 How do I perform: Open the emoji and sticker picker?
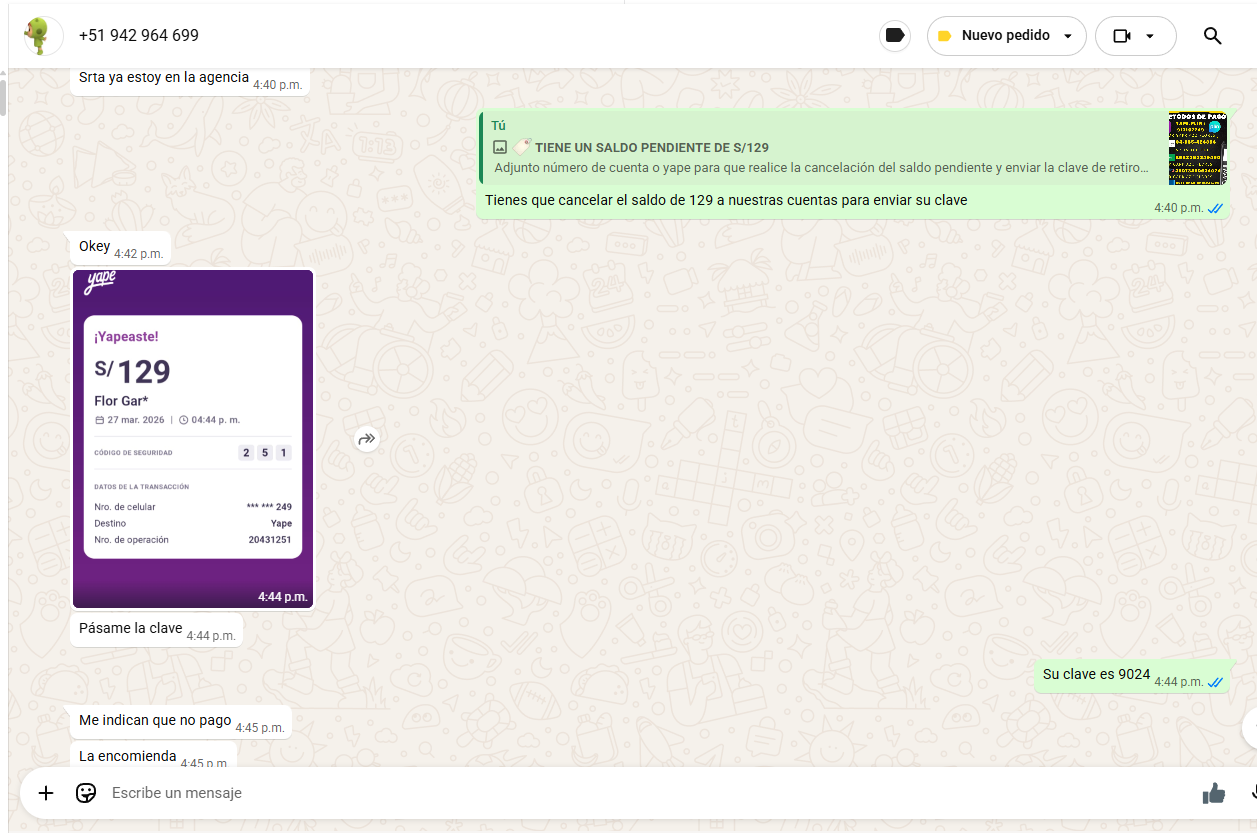click(x=87, y=793)
